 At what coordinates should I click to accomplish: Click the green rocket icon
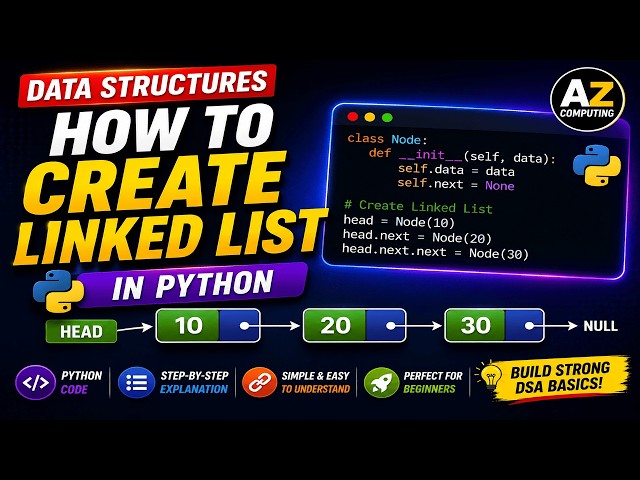tap(381, 382)
